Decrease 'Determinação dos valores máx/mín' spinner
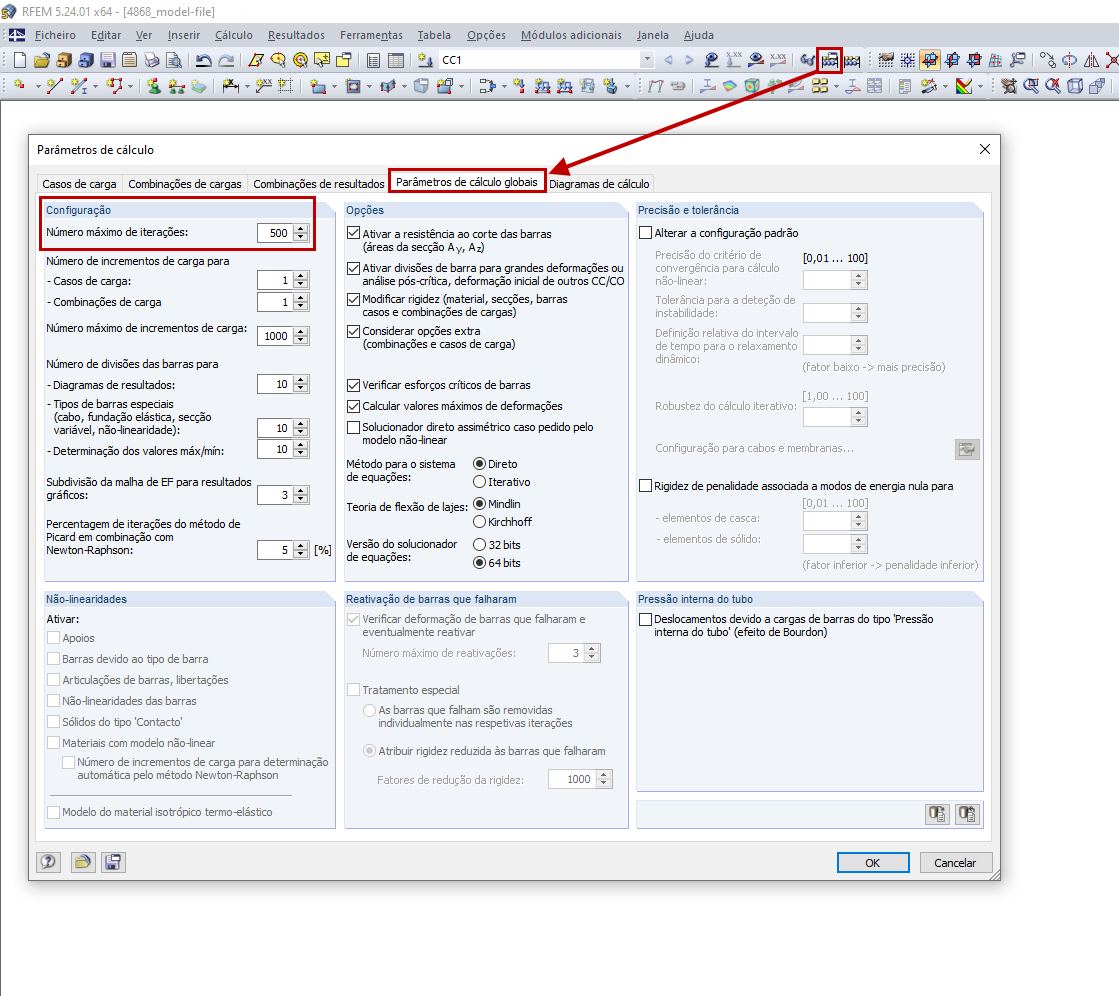The image size is (1119, 996). [x=301, y=453]
